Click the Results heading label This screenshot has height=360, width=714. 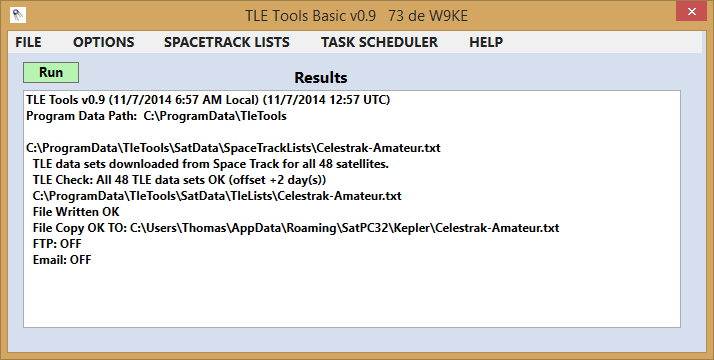(321, 78)
